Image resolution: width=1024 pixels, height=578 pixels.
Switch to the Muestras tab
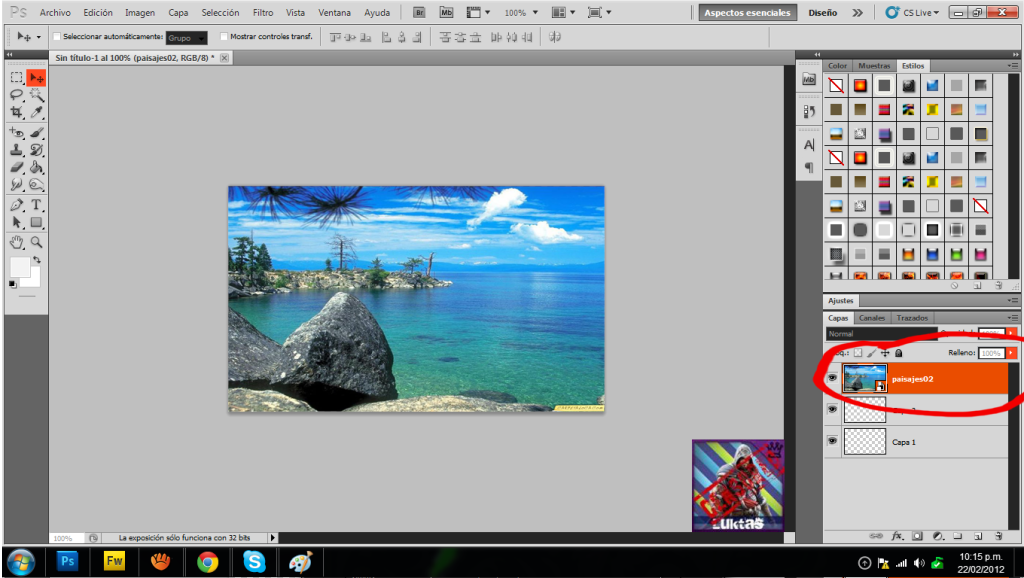874,66
